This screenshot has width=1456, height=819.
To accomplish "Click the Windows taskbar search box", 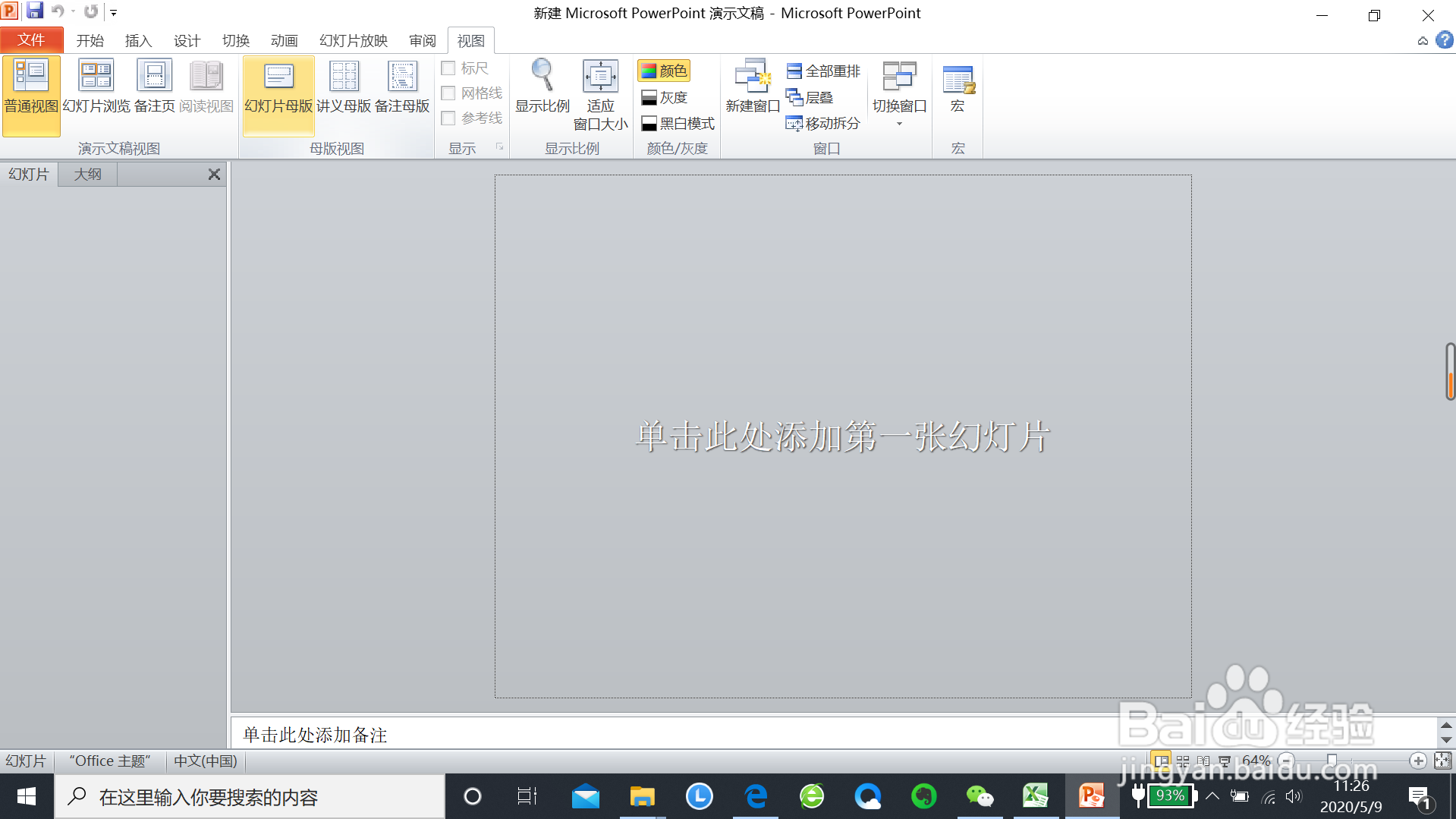I will point(250,796).
